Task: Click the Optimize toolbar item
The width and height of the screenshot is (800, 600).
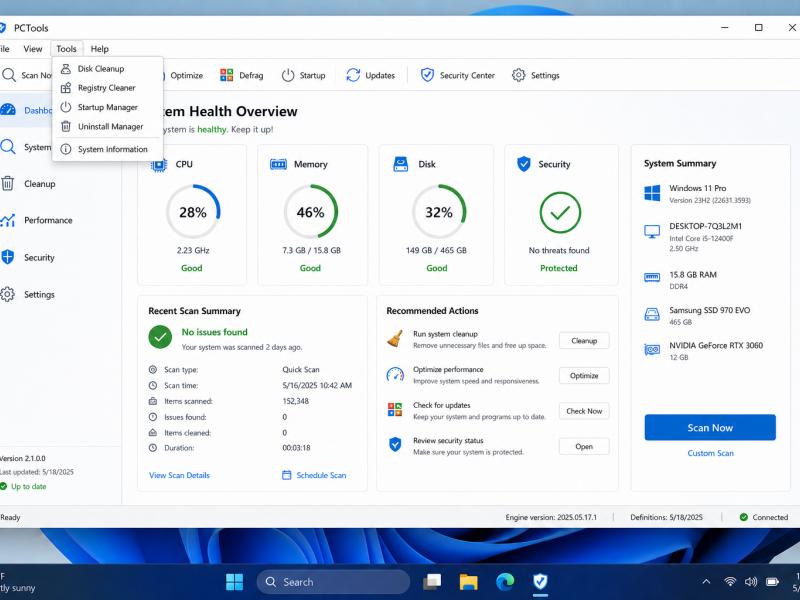Action: [x=186, y=75]
